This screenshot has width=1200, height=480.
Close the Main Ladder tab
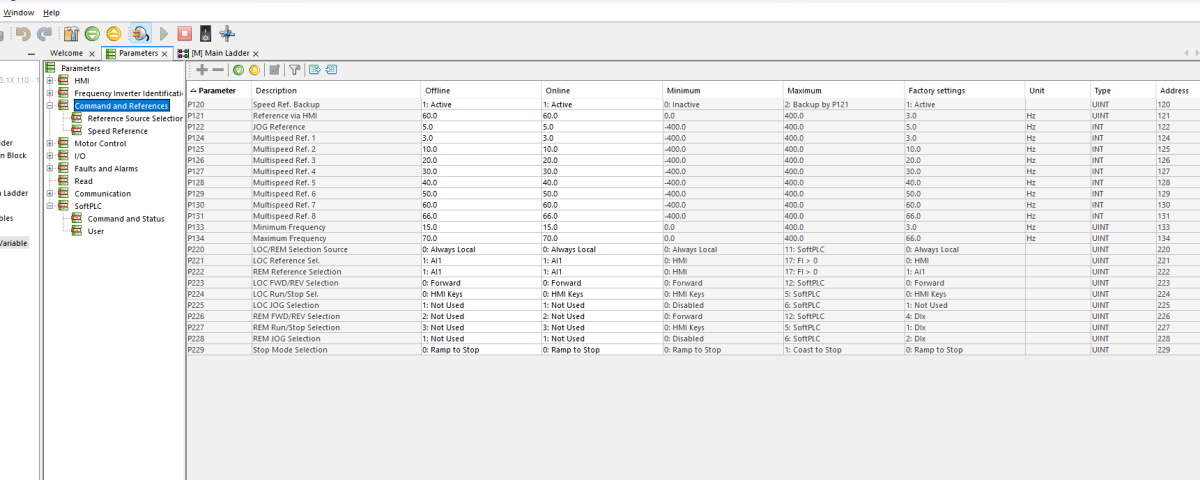[x=255, y=53]
